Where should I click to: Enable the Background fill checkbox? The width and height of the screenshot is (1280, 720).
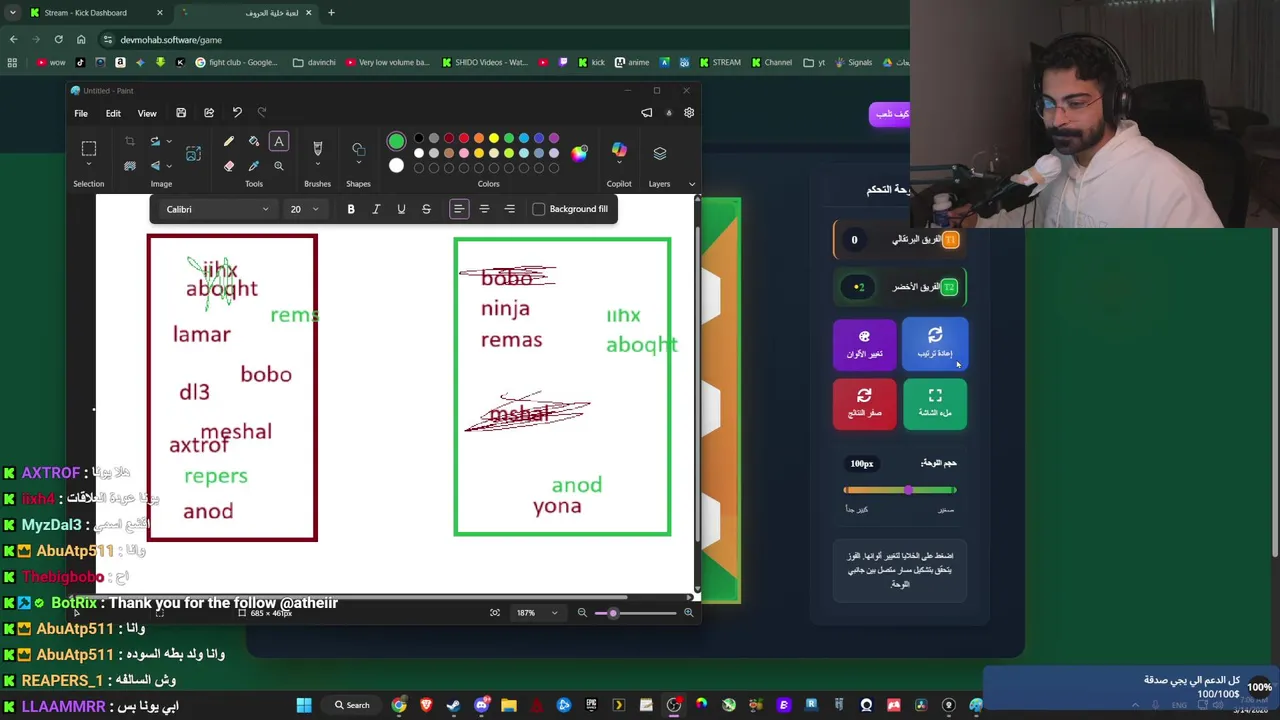coord(539,209)
